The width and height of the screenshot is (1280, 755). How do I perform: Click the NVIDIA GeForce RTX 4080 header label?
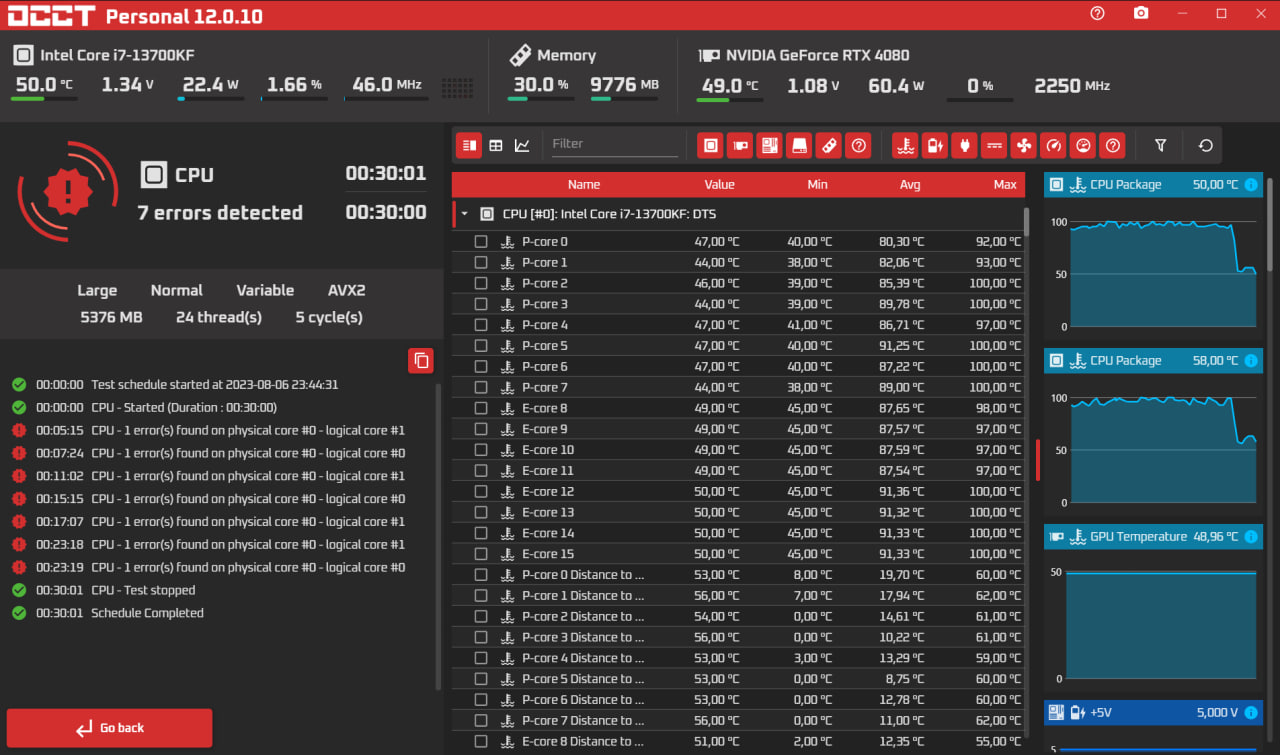click(818, 55)
